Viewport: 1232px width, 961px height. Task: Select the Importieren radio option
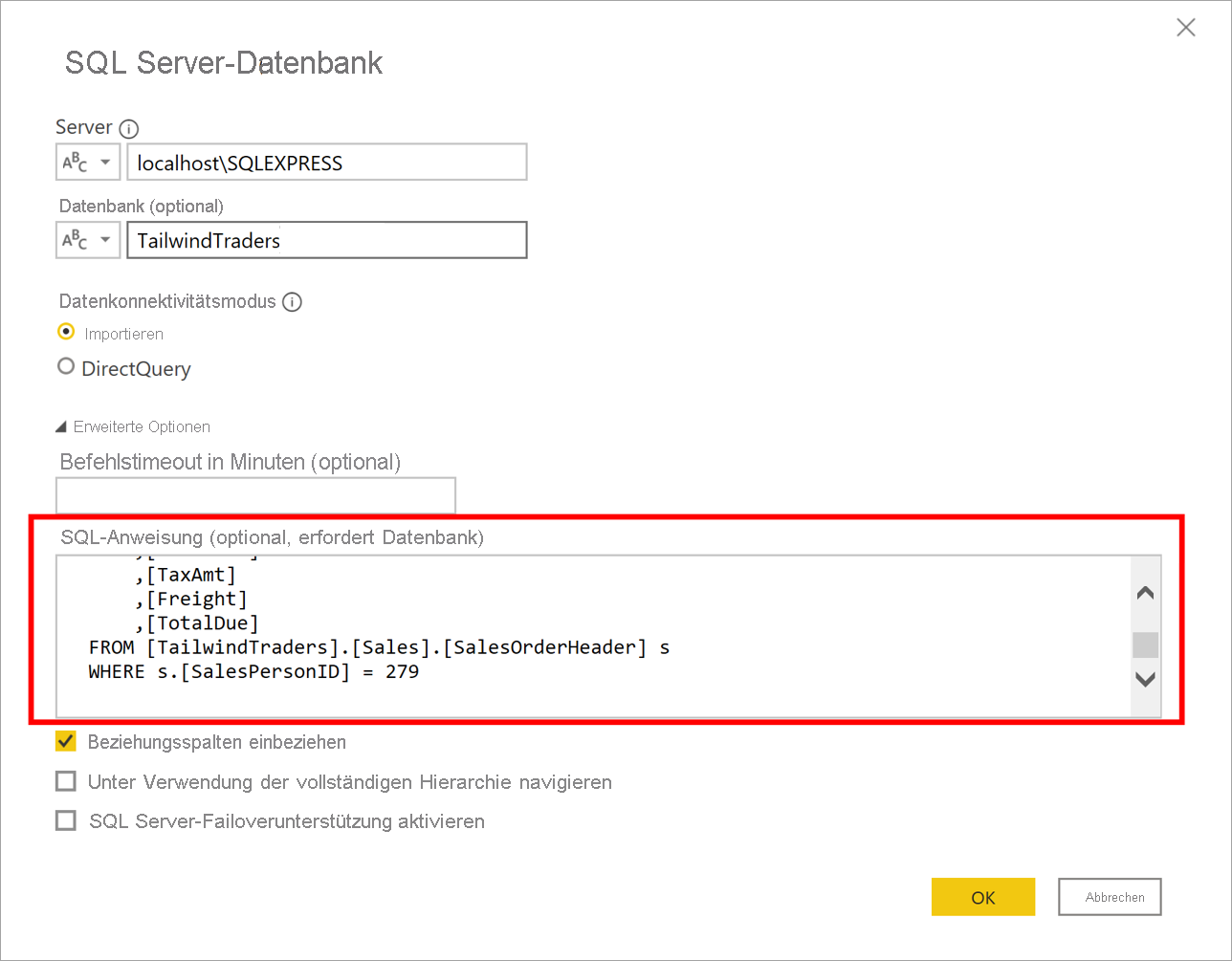tap(66, 333)
